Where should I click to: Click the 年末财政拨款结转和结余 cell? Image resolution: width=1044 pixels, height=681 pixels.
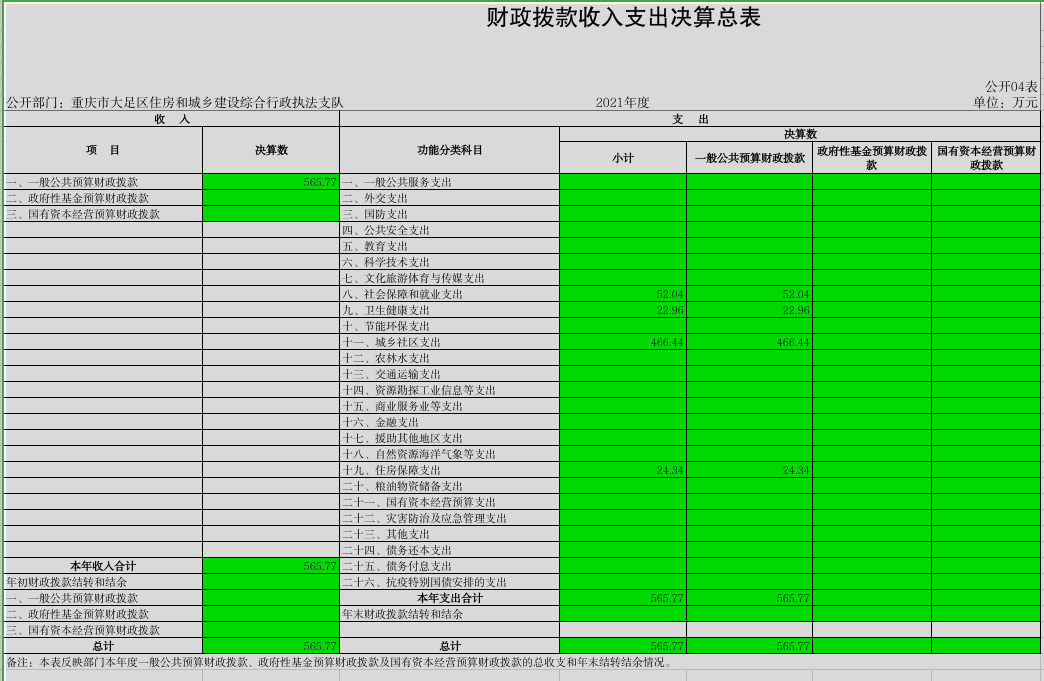449,614
